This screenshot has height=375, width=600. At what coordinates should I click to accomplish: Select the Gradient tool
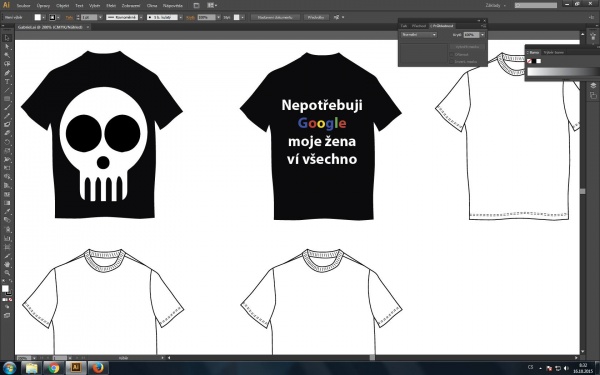pos(7,203)
